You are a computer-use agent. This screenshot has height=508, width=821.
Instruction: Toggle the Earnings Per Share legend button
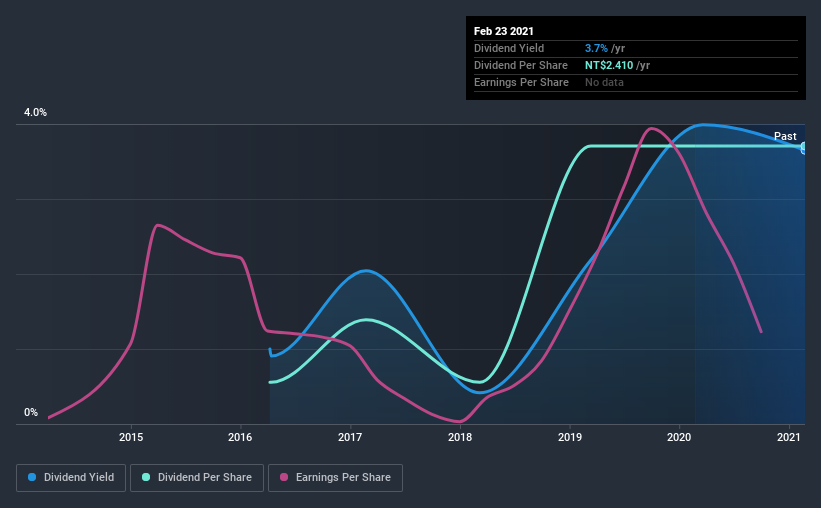(x=335, y=478)
